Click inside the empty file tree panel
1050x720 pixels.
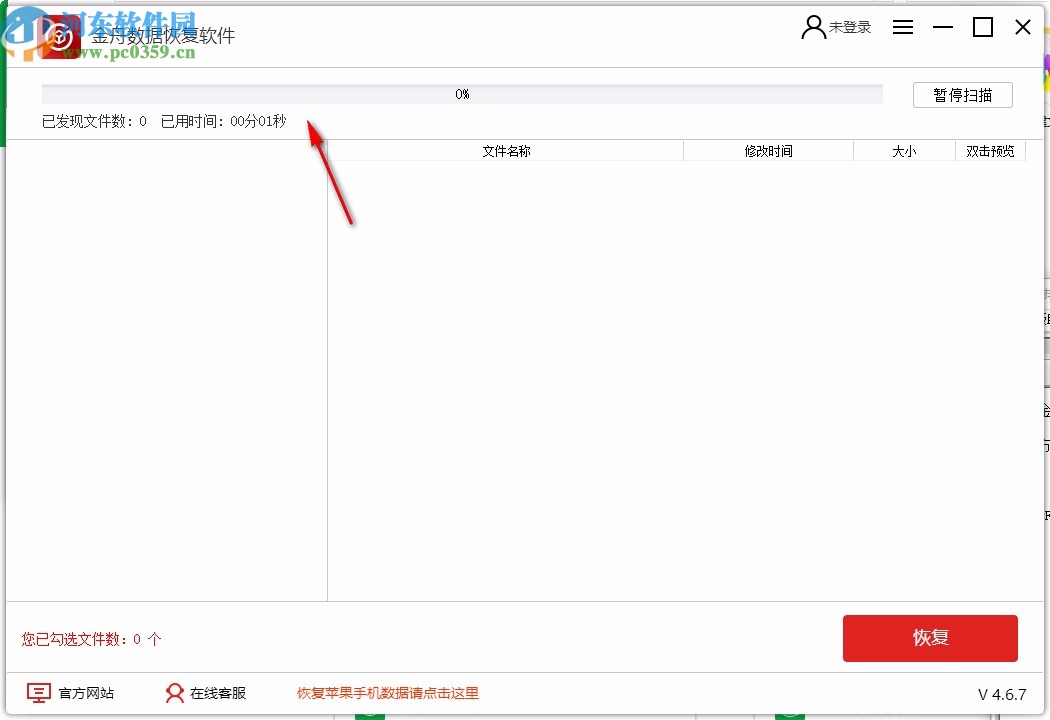click(165, 380)
